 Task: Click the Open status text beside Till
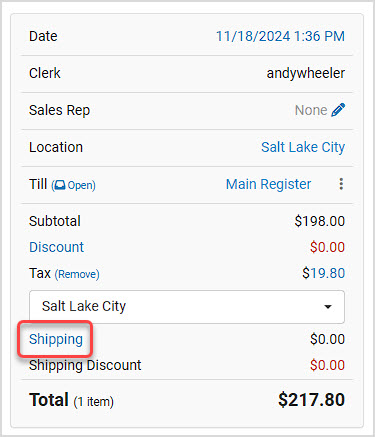[80, 185]
